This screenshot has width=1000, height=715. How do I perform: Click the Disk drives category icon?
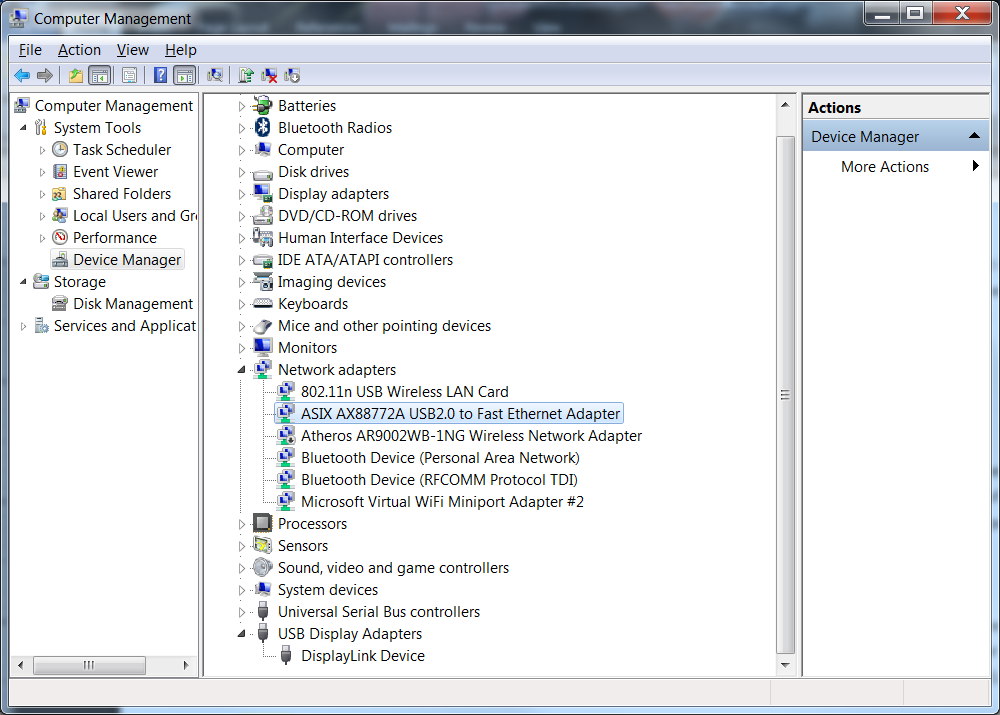click(x=262, y=173)
